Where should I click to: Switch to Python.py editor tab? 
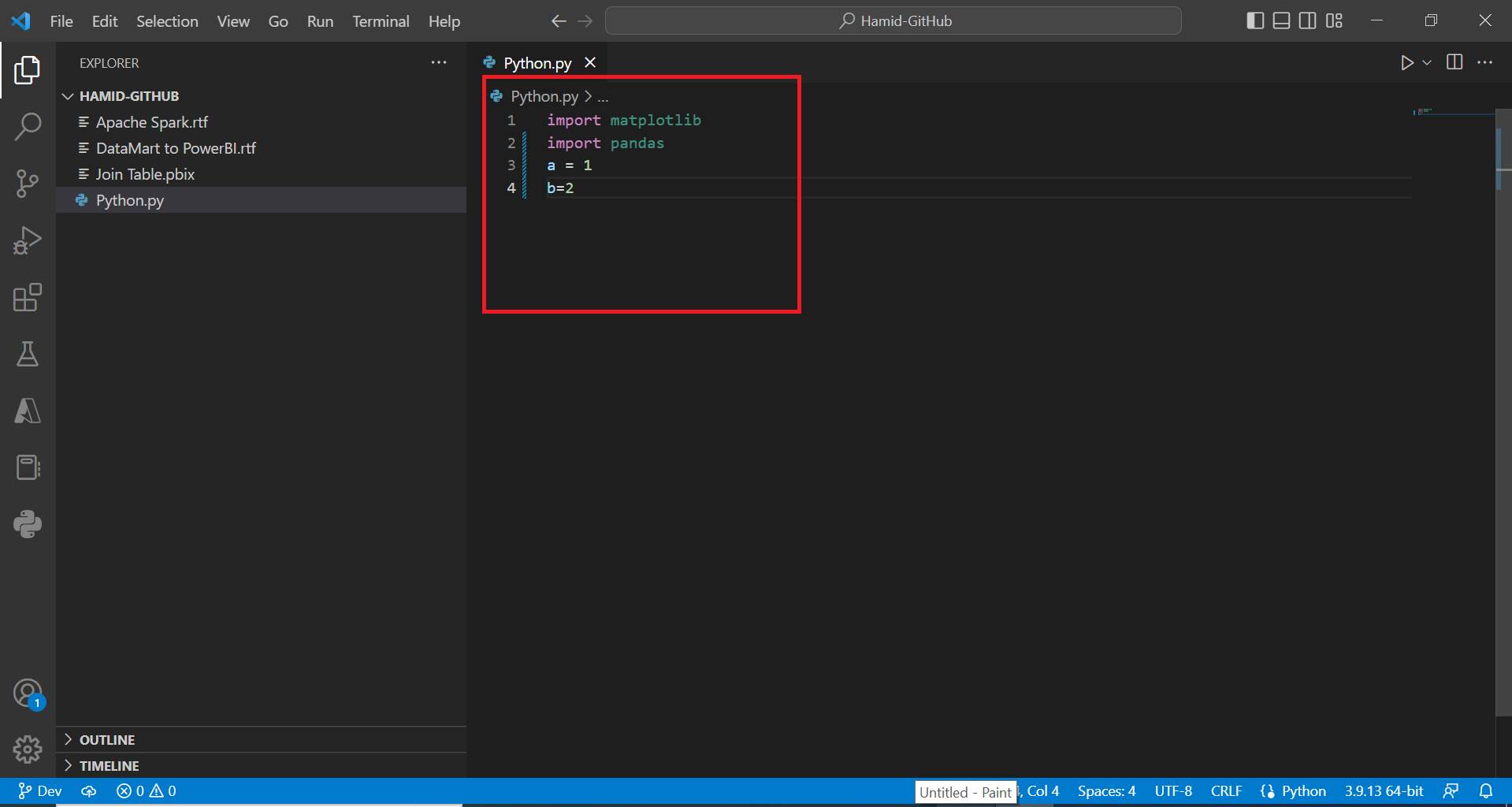pyautogui.click(x=537, y=63)
